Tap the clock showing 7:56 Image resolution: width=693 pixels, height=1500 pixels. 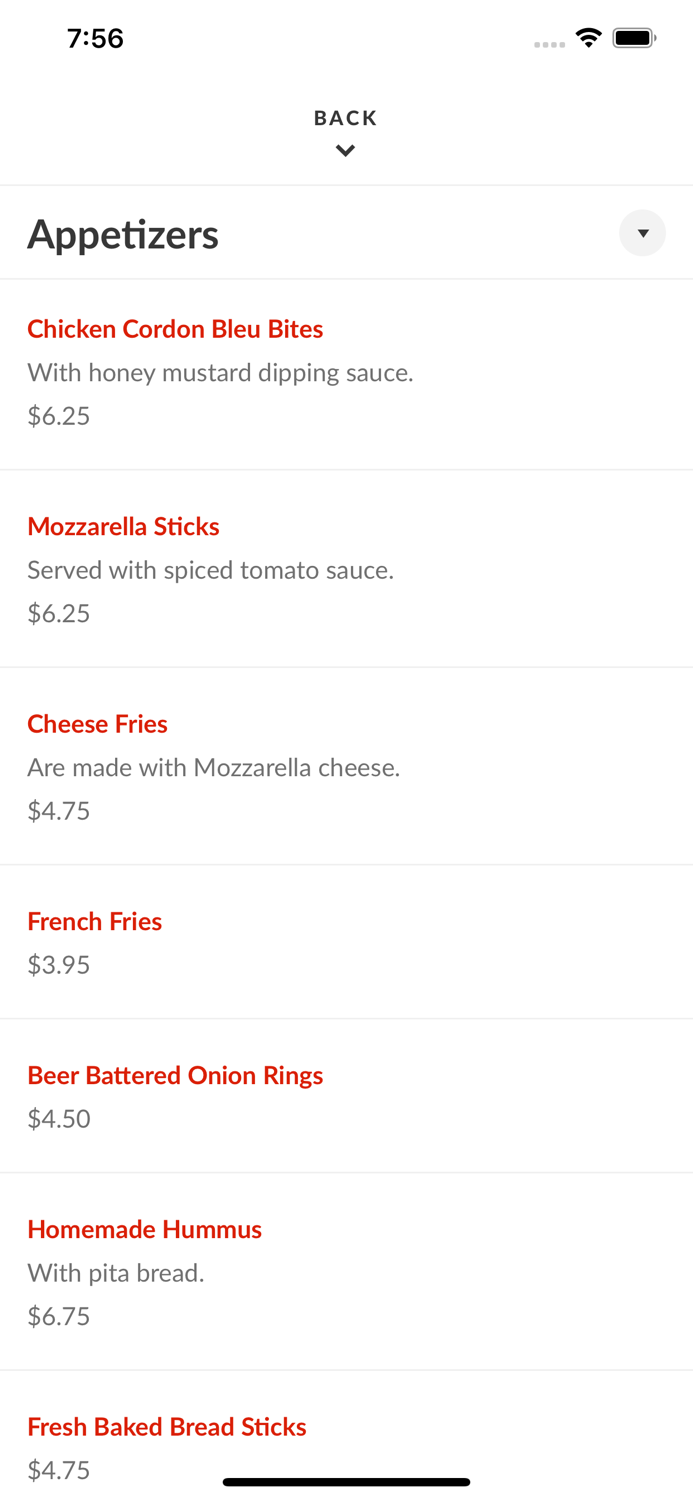point(96,38)
